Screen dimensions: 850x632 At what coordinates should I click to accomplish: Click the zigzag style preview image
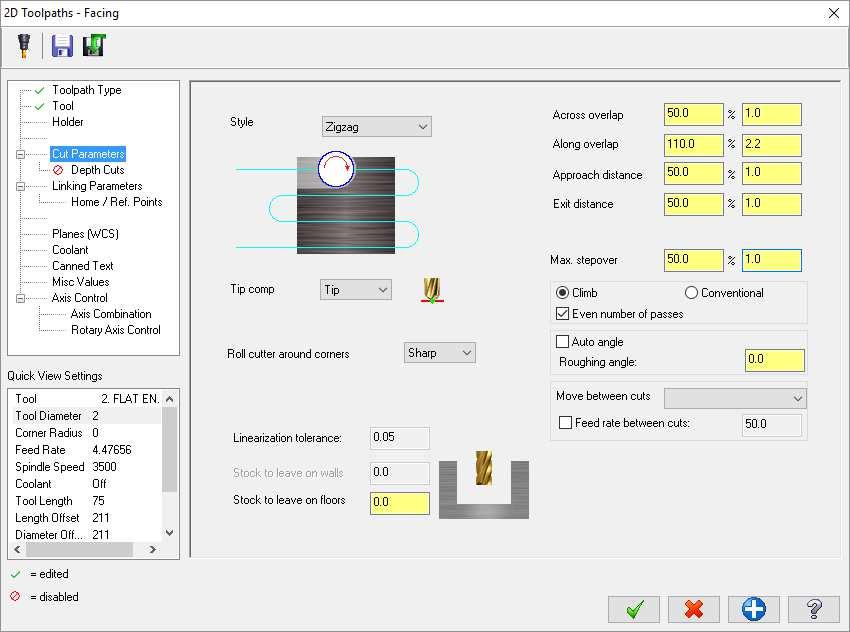pyautogui.click(x=327, y=202)
